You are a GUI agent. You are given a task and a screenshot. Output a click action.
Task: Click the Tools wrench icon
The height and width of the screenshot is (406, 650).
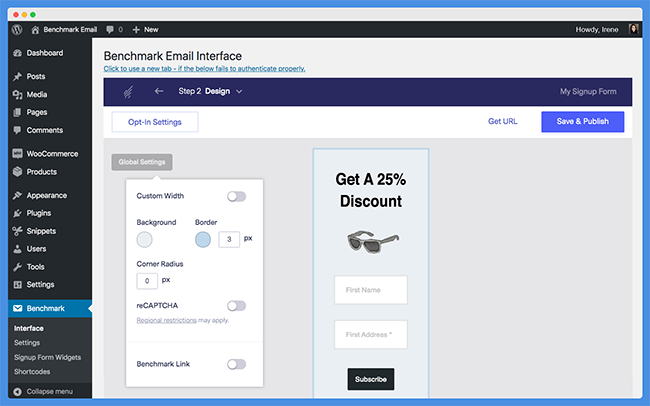pyautogui.click(x=17, y=267)
